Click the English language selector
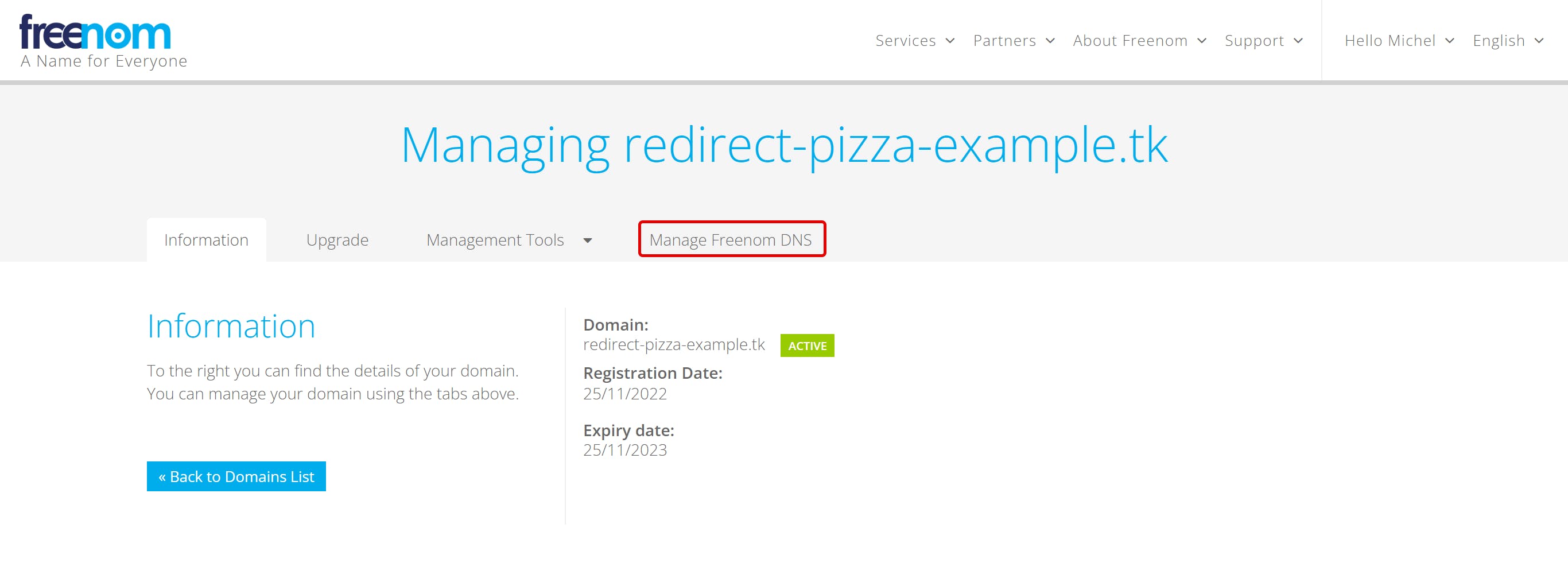This screenshot has width=1568, height=567. click(x=1499, y=41)
